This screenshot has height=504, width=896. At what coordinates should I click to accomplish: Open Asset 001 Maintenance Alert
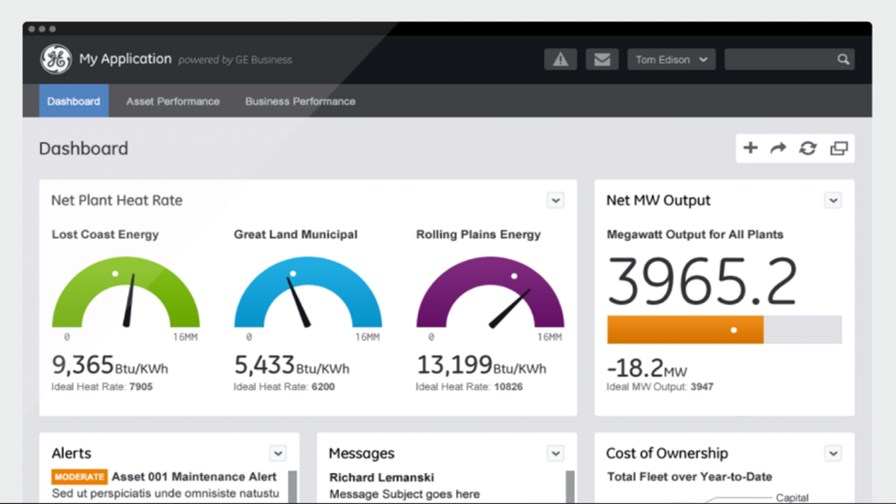pyautogui.click(x=194, y=477)
